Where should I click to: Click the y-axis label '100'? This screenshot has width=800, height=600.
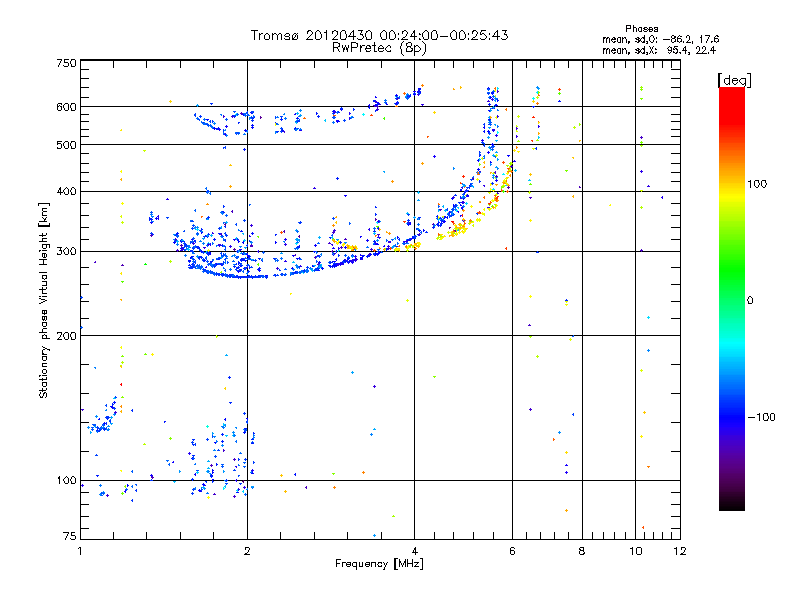[x=66, y=480]
